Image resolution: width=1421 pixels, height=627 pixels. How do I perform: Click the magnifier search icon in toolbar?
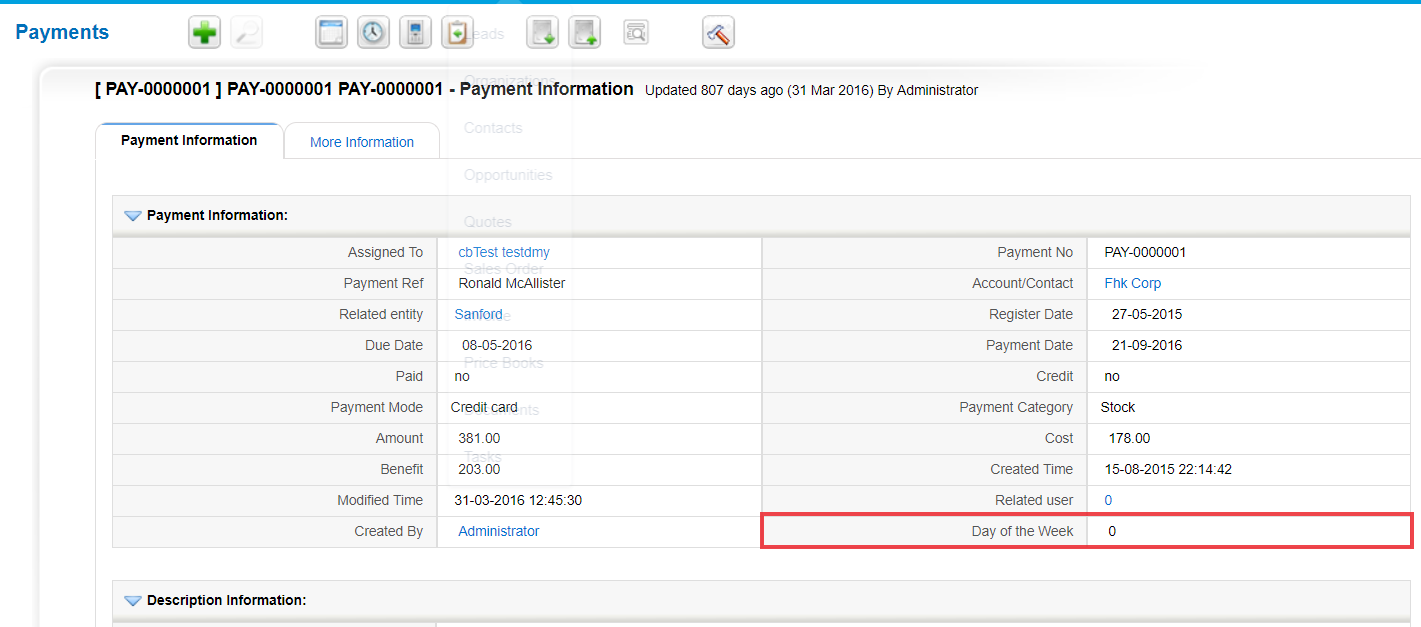pos(246,33)
